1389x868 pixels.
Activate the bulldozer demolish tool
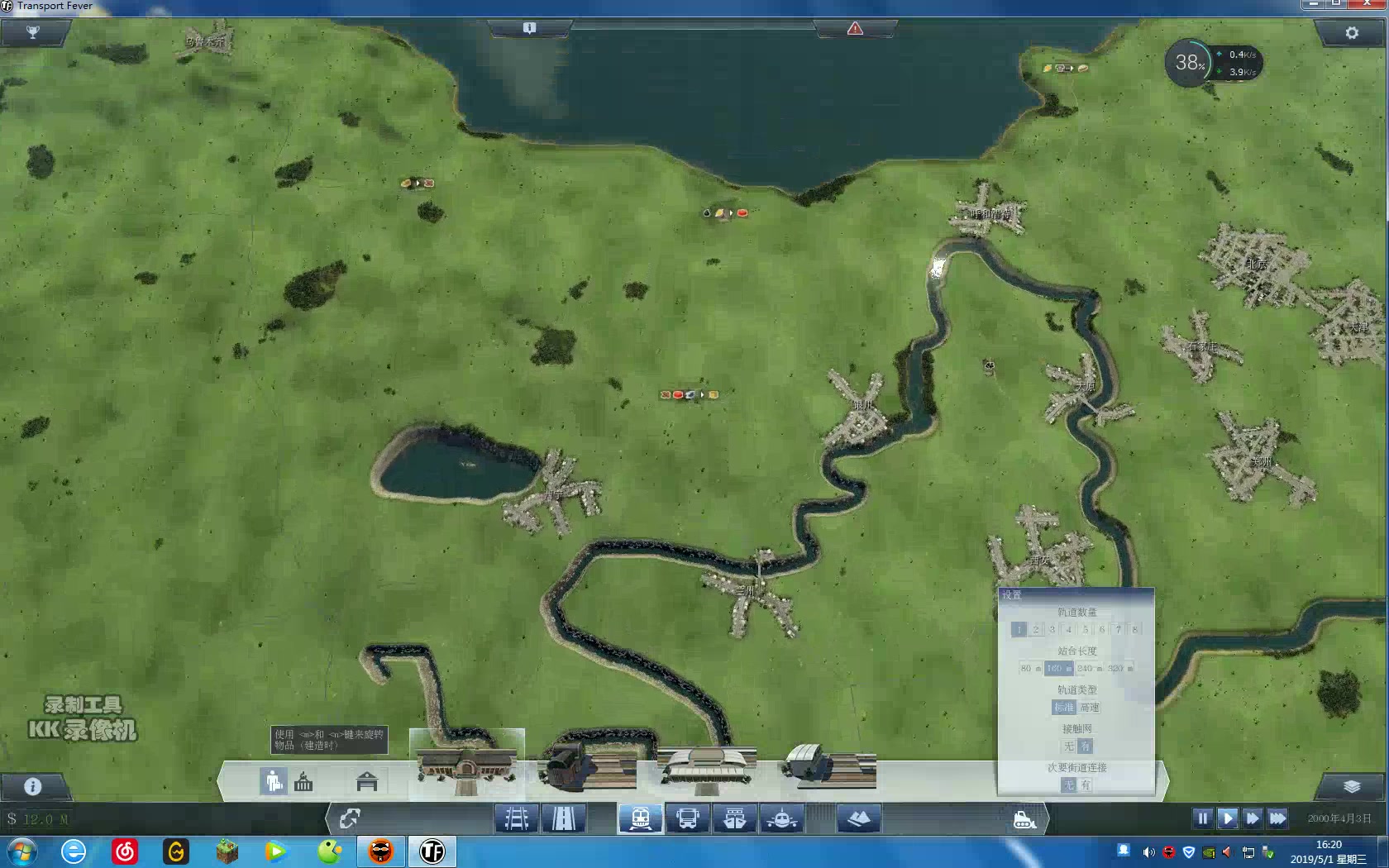1024,819
